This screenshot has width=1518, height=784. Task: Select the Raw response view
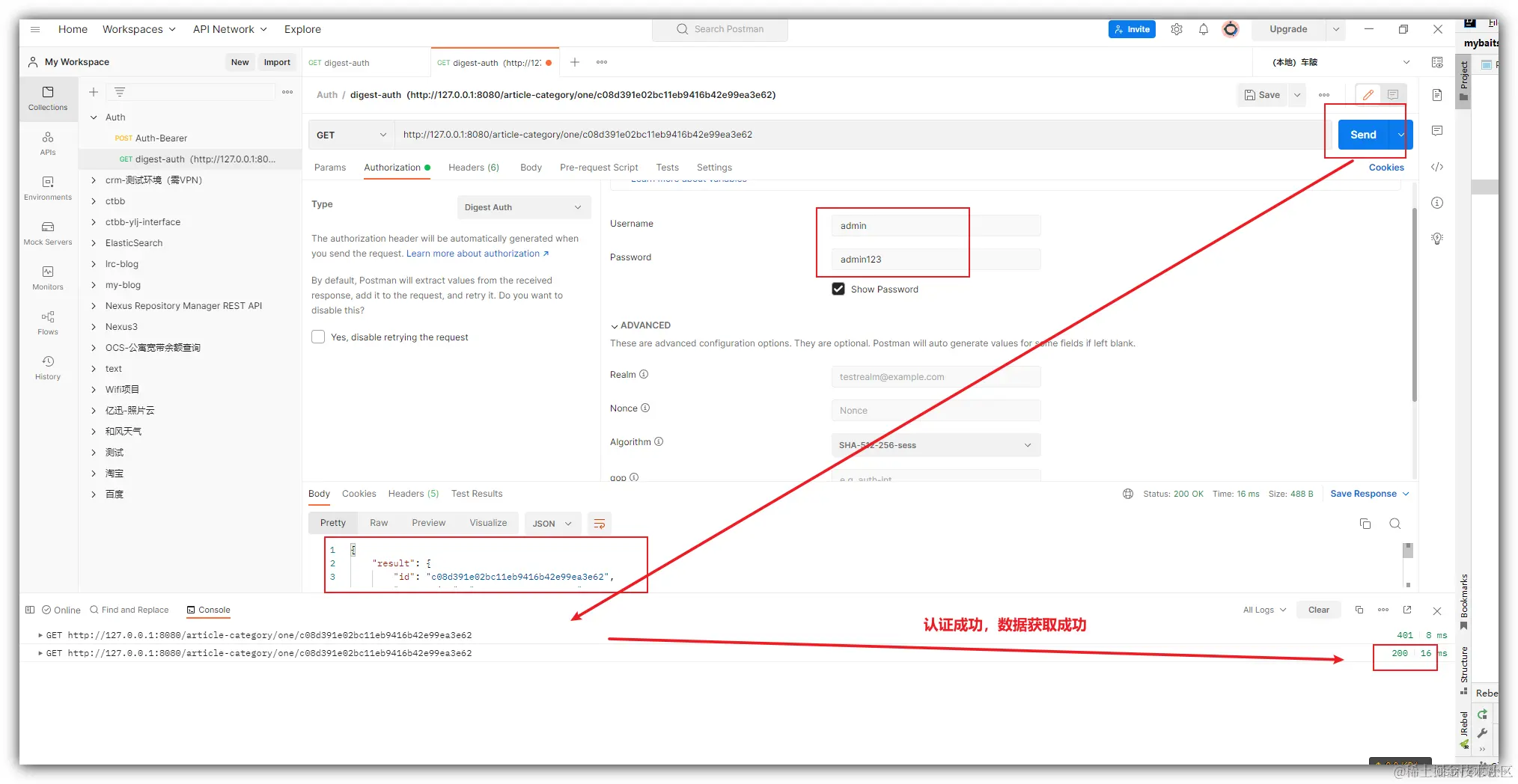coord(379,523)
